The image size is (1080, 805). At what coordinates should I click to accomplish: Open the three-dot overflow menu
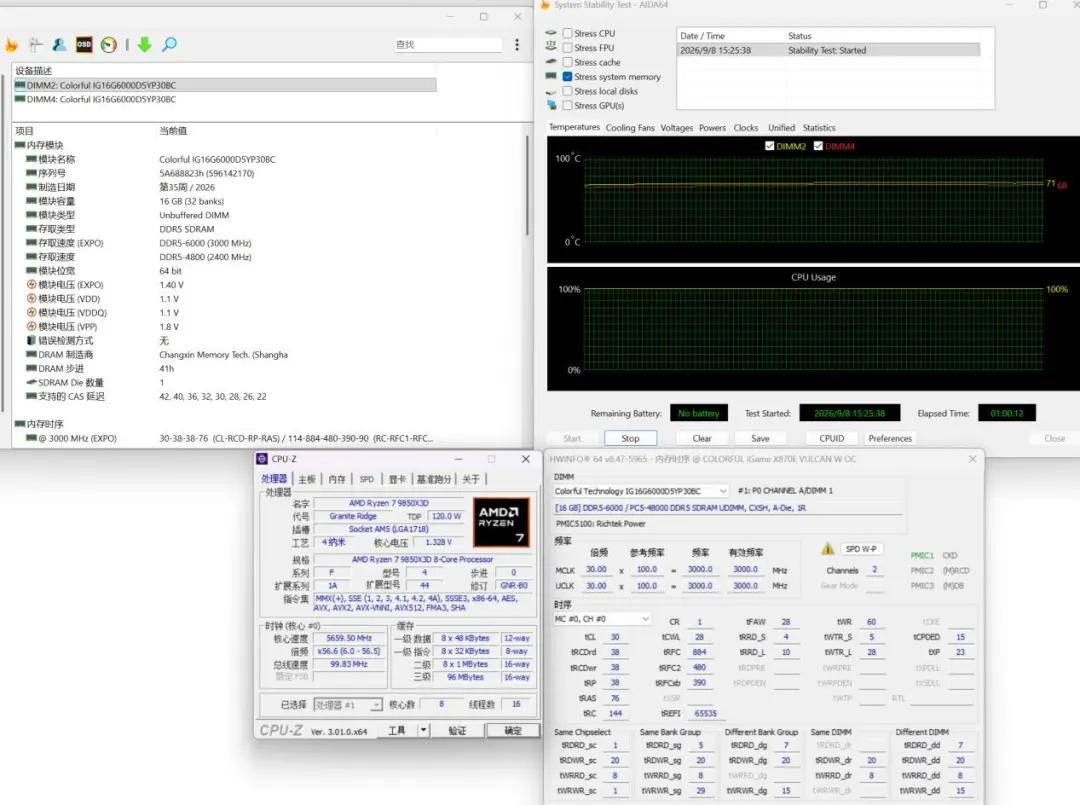coord(517,45)
